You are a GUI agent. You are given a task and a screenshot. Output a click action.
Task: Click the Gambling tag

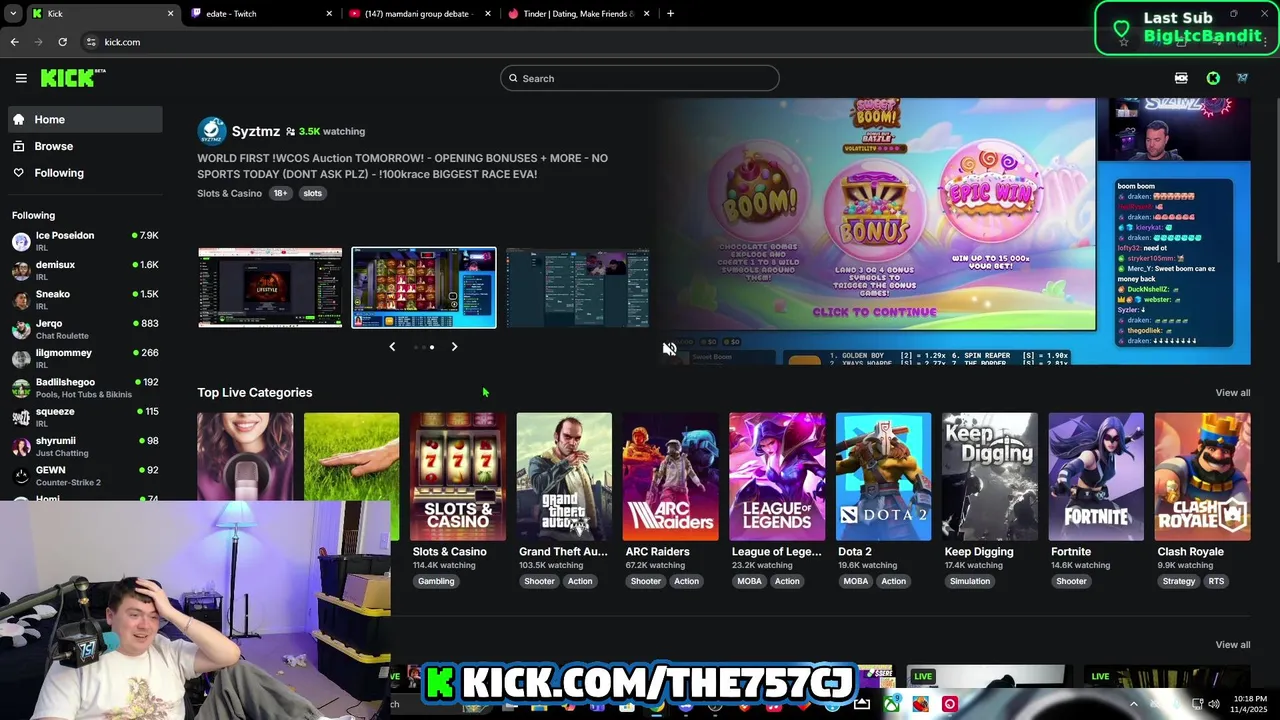pyautogui.click(x=436, y=581)
